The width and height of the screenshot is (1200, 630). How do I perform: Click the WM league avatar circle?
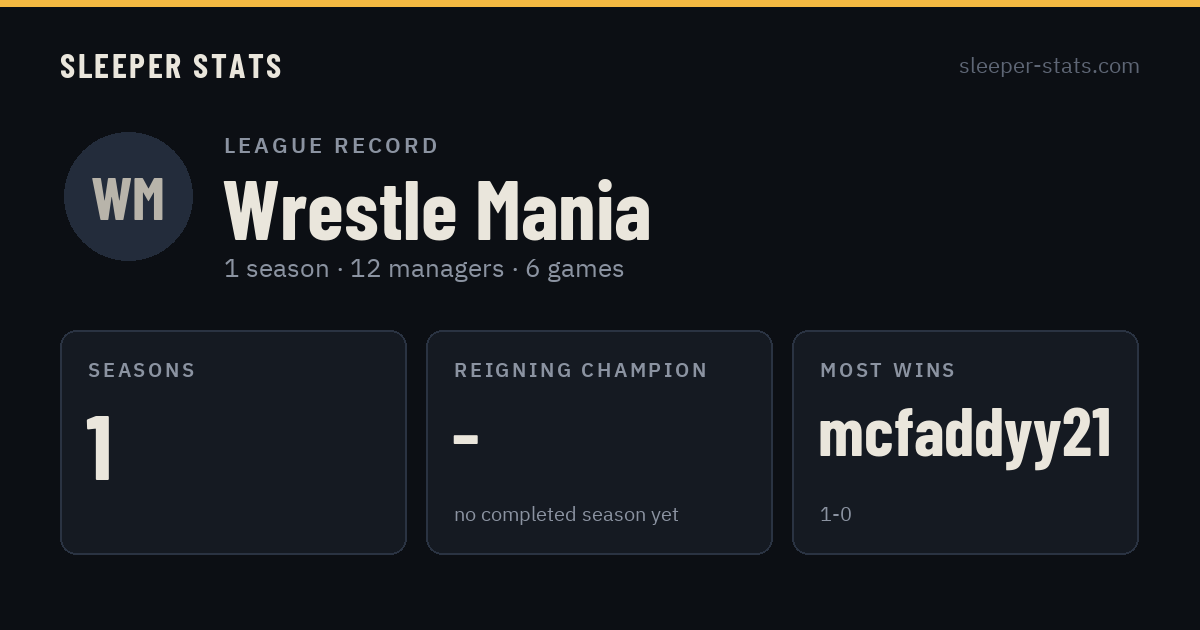pyautogui.click(x=128, y=196)
